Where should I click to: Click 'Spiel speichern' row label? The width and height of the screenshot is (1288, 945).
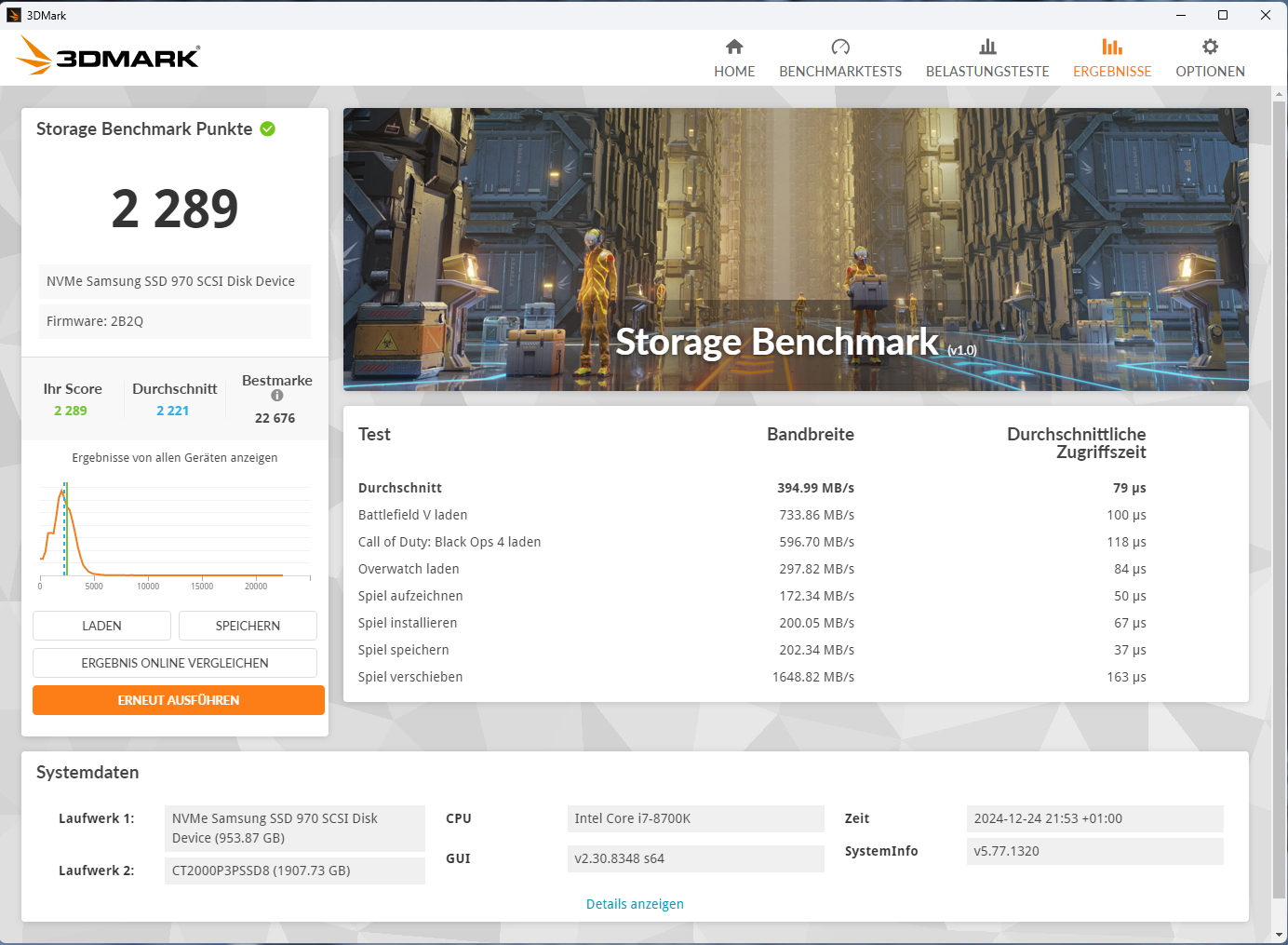(x=404, y=650)
